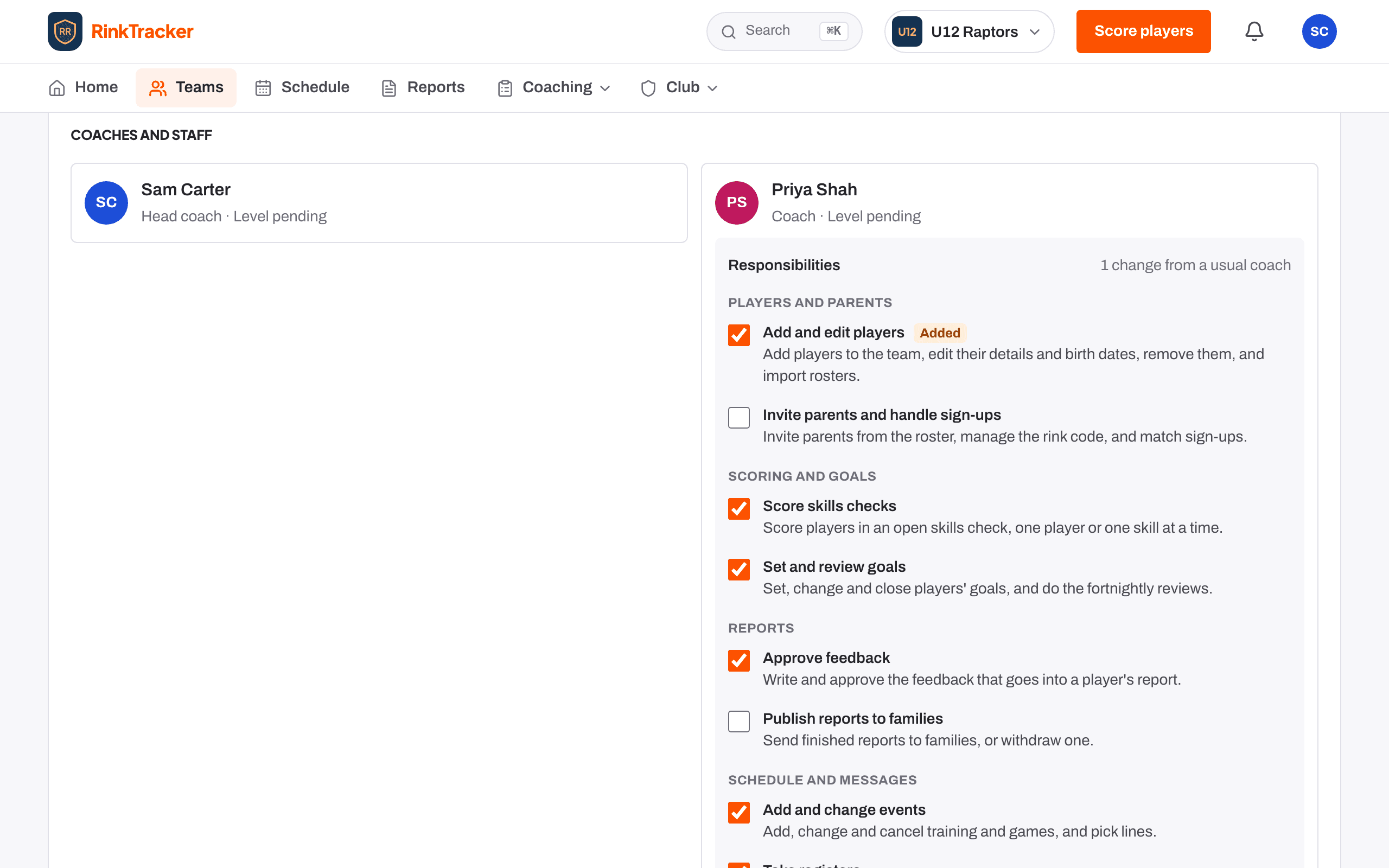The image size is (1389, 868).
Task: Click the Coaching clipboard icon
Action: [x=505, y=88]
